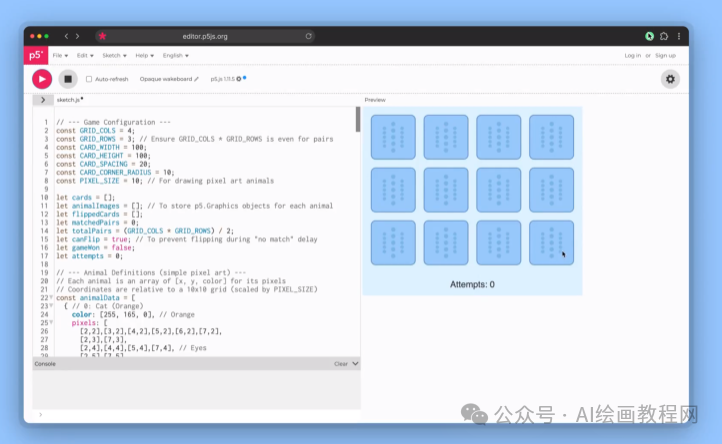
Task: Click the Opaque wakeboard sketch name
Action: pyautogui.click(x=166, y=79)
